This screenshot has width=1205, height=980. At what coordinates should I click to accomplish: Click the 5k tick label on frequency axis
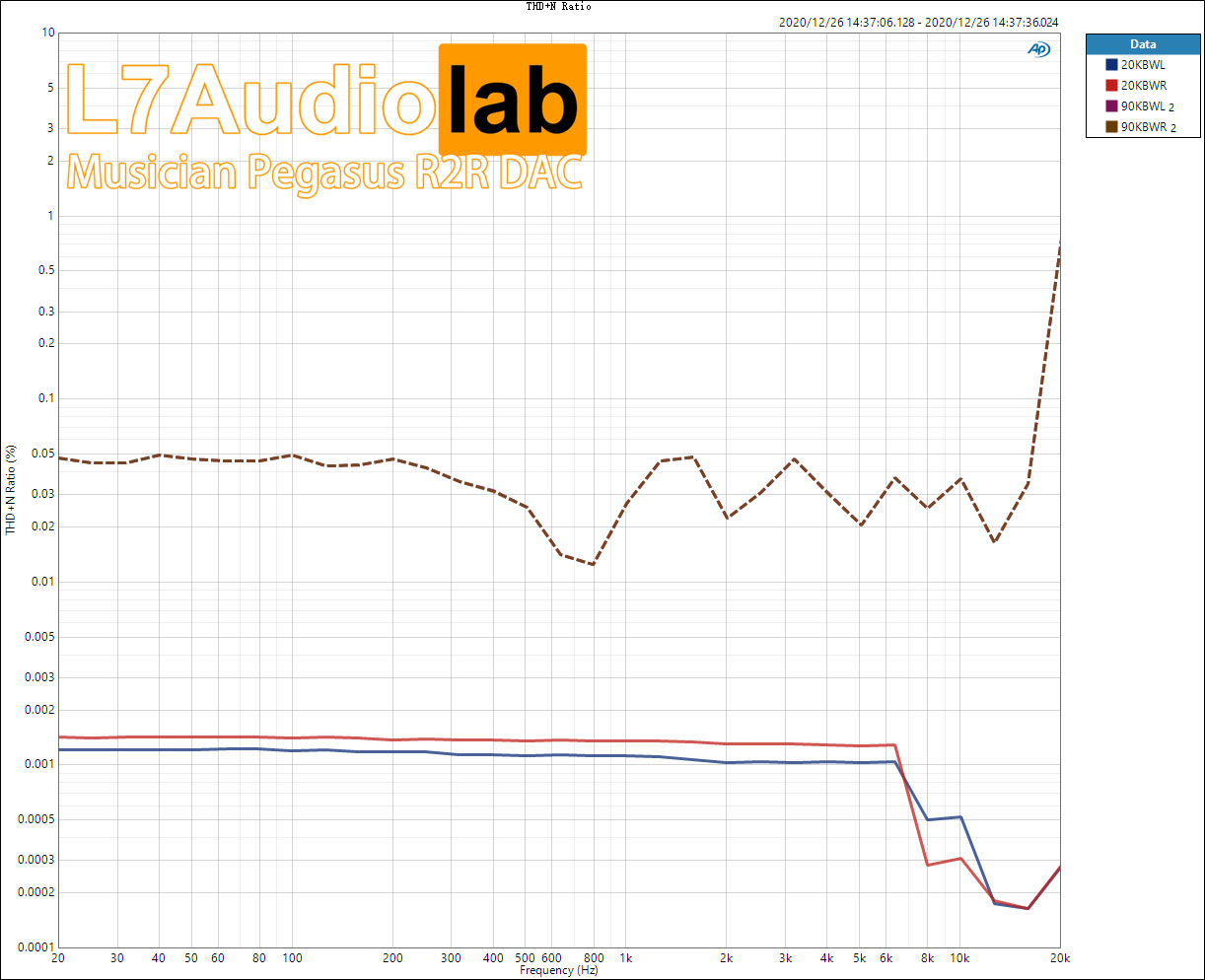(859, 957)
